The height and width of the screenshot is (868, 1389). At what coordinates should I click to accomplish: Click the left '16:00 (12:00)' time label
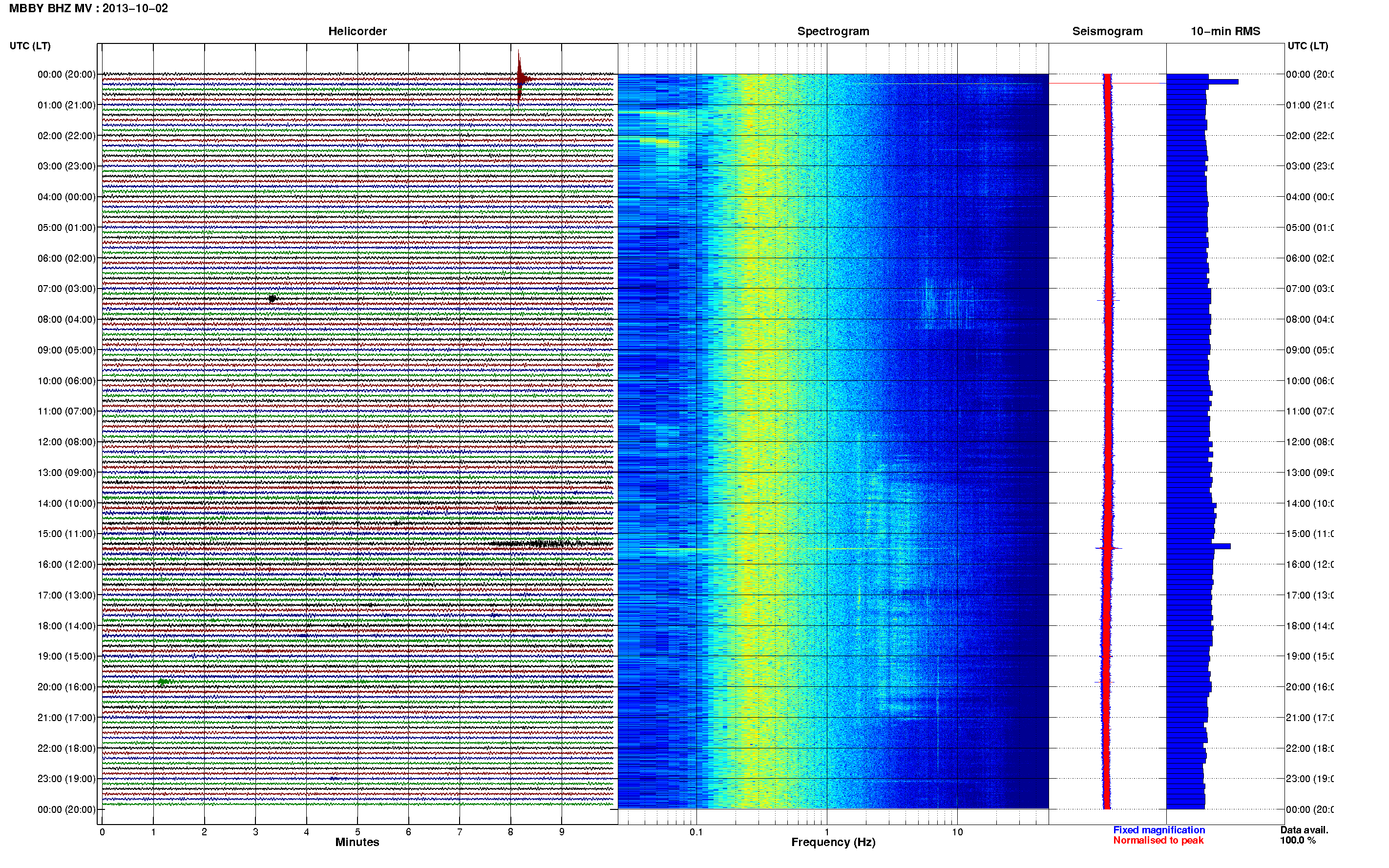(x=66, y=564)
